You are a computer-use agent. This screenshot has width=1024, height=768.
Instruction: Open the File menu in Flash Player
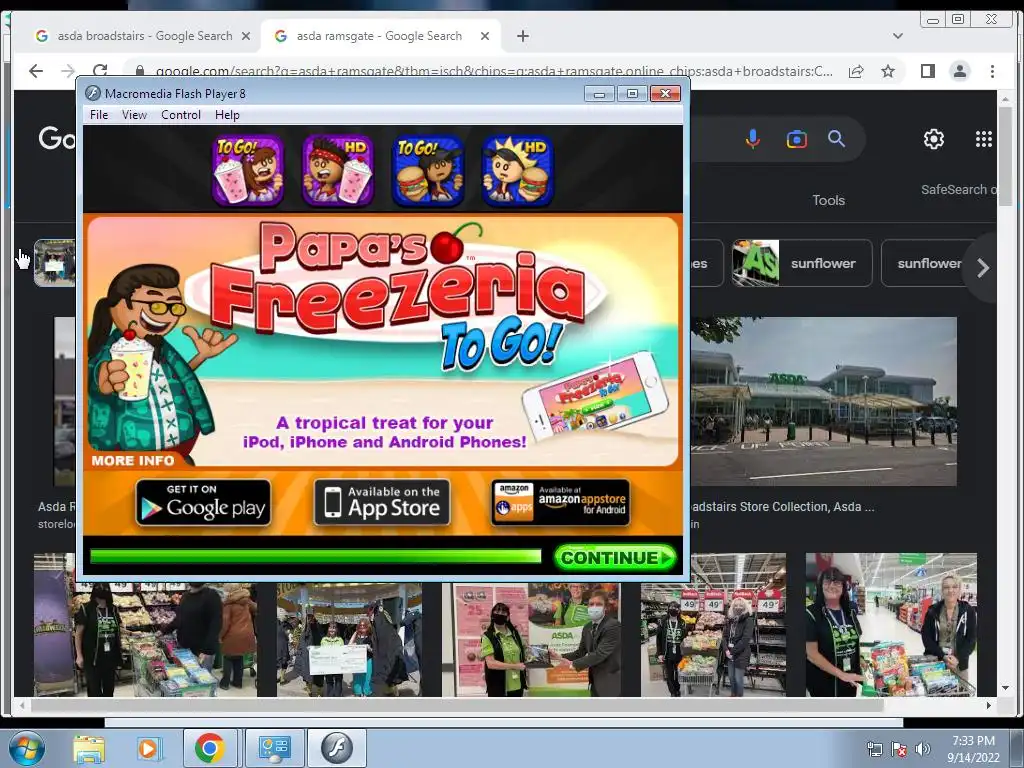click(x=99, y=115)
